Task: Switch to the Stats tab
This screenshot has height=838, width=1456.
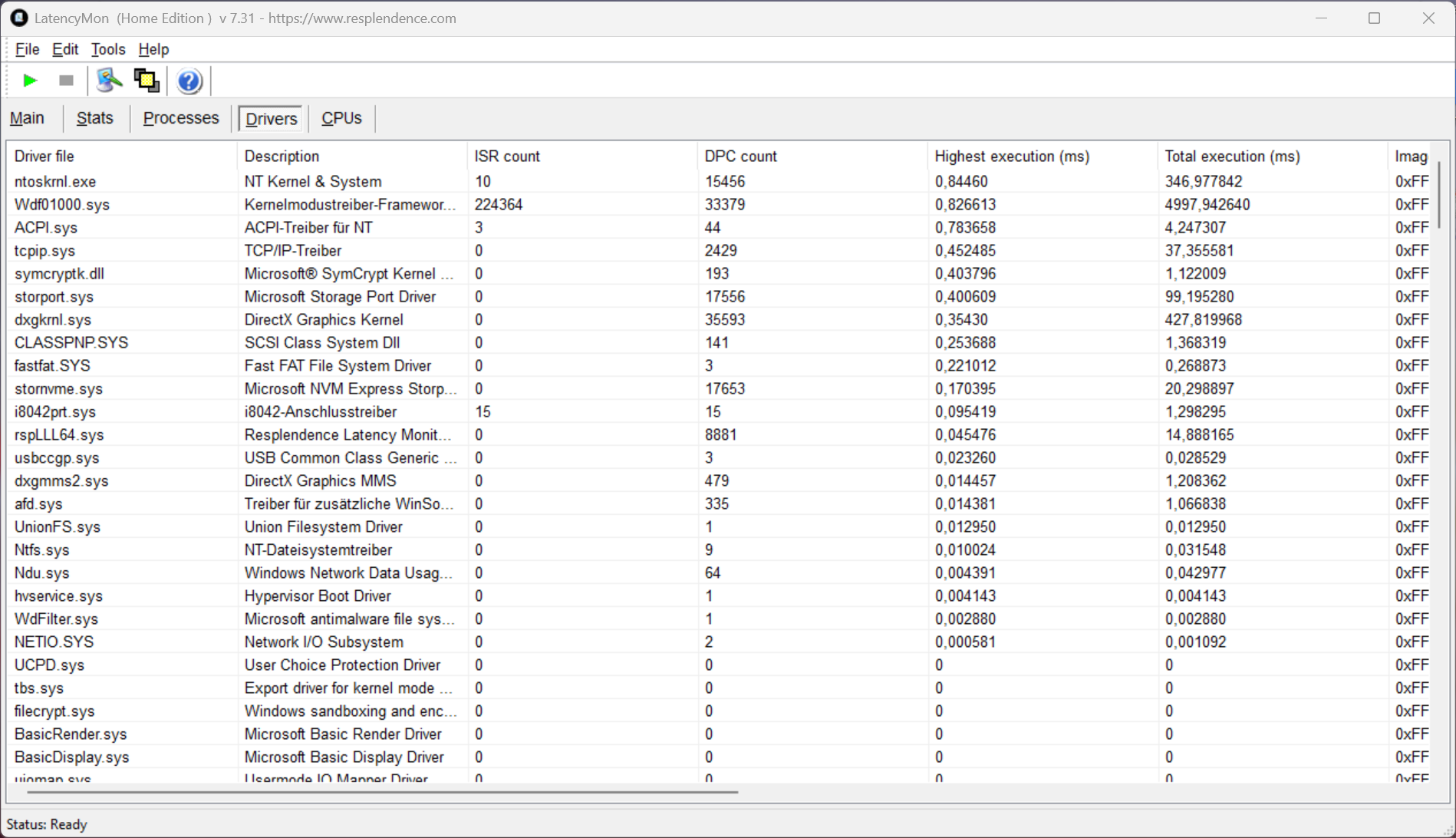Action: (x=94, y=118)
